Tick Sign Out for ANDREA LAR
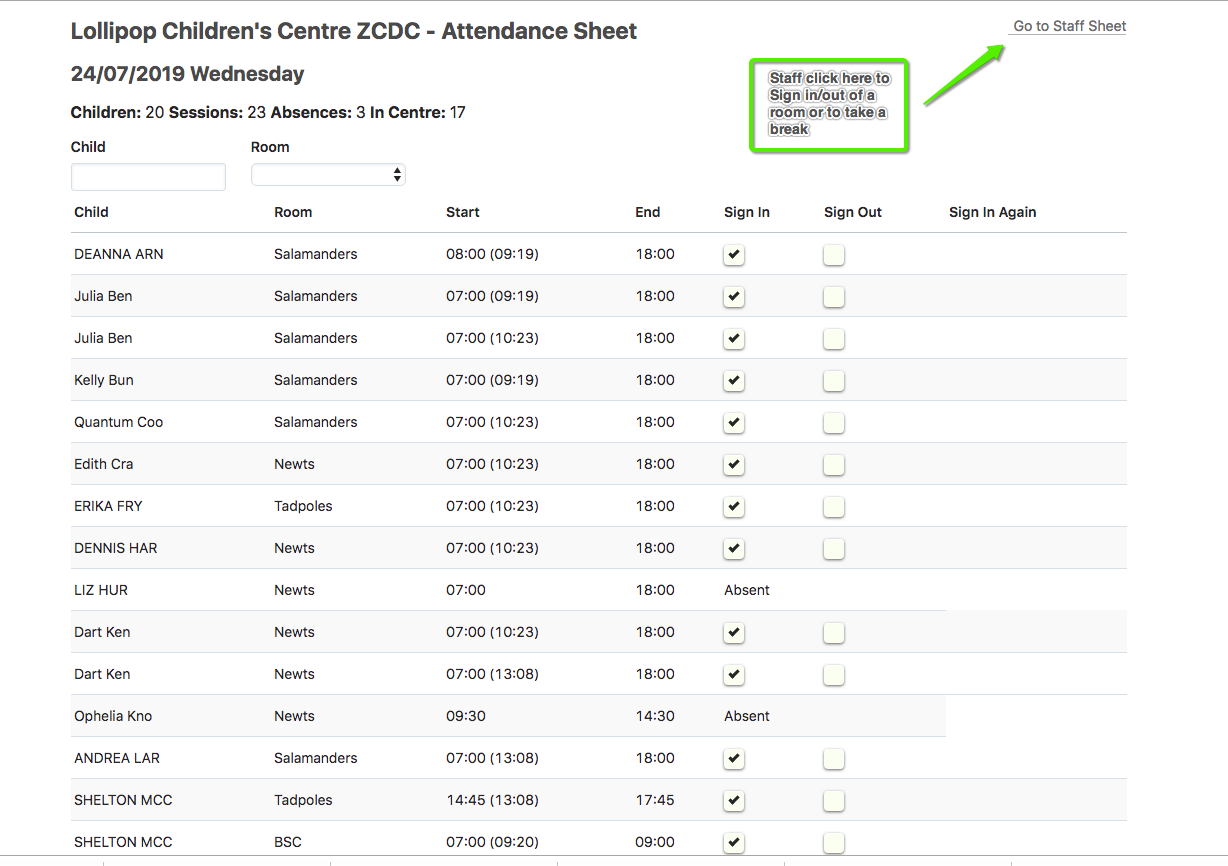The image size is (1228, 866). [834, 759]
